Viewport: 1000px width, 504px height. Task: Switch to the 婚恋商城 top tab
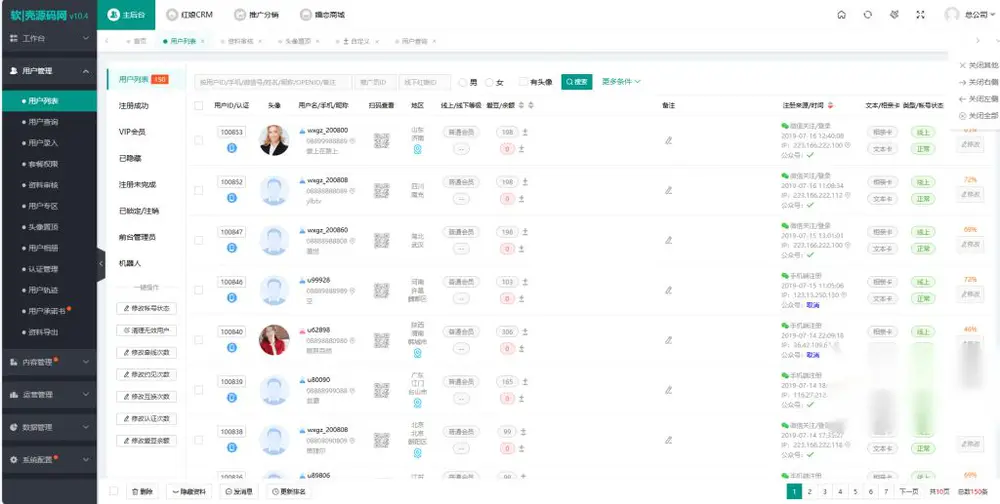point(322,15)
